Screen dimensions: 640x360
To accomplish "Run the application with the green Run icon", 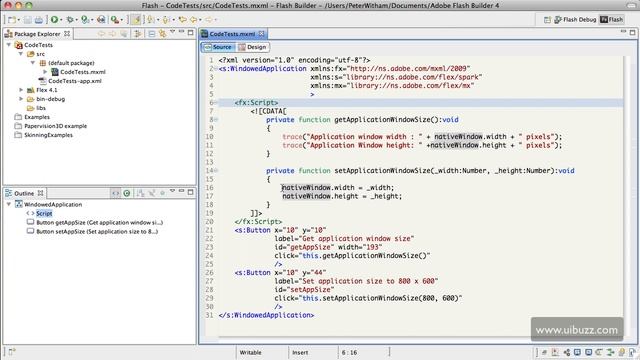I will (54, 19).
